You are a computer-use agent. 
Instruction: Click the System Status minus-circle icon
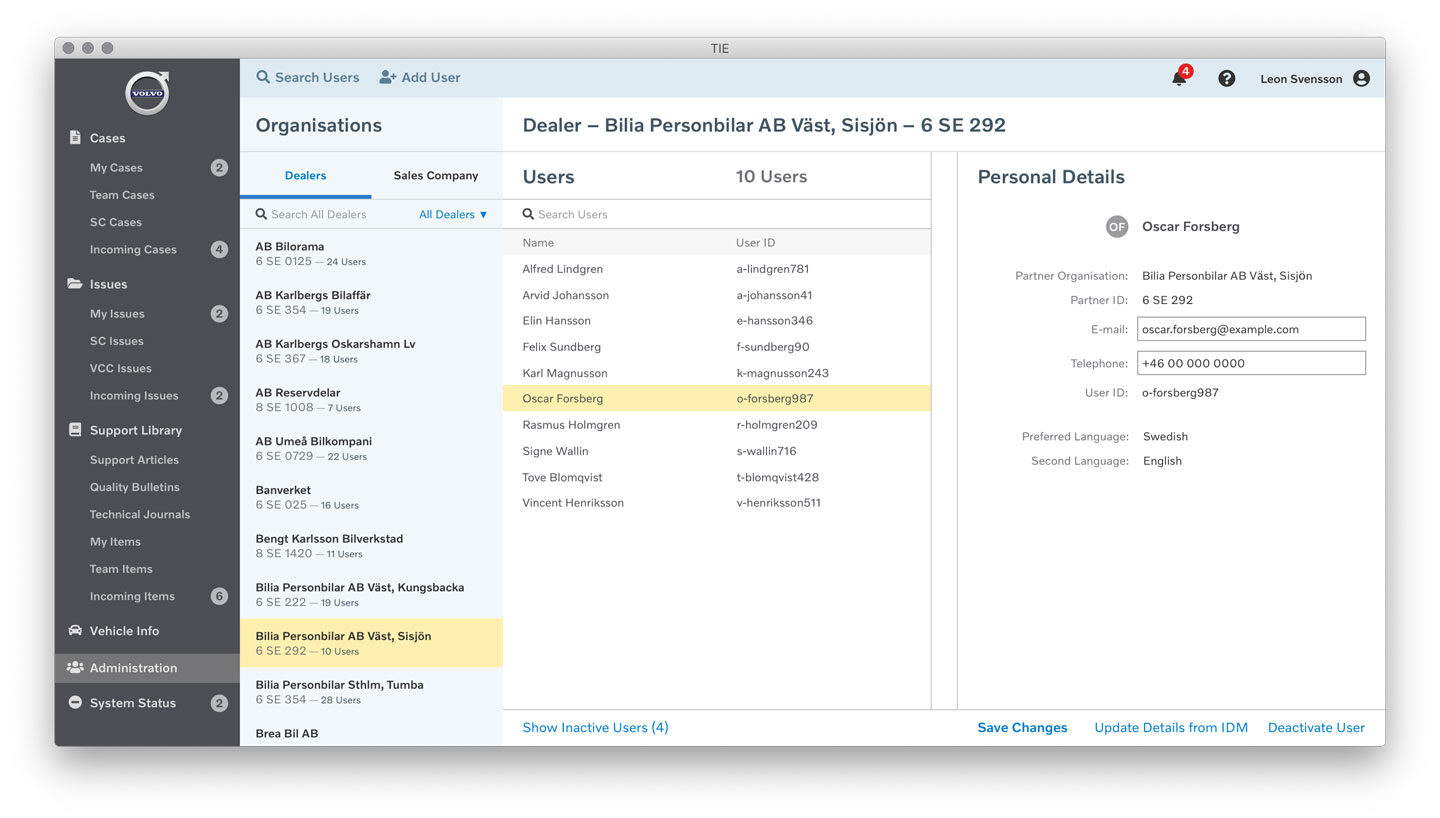tap(75, 703)
